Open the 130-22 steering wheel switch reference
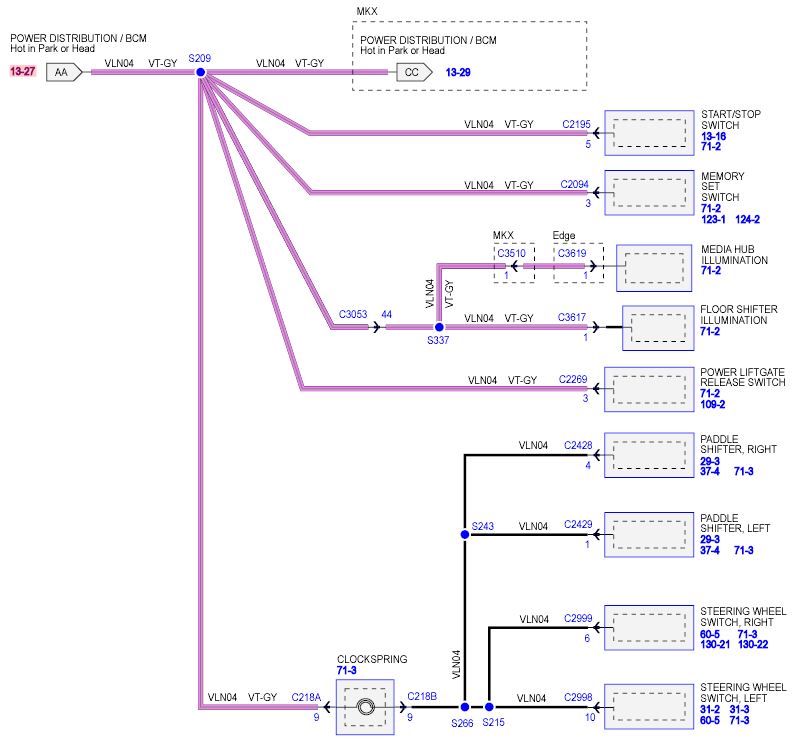This screenshot has height=756, width=802. point(752,644)
